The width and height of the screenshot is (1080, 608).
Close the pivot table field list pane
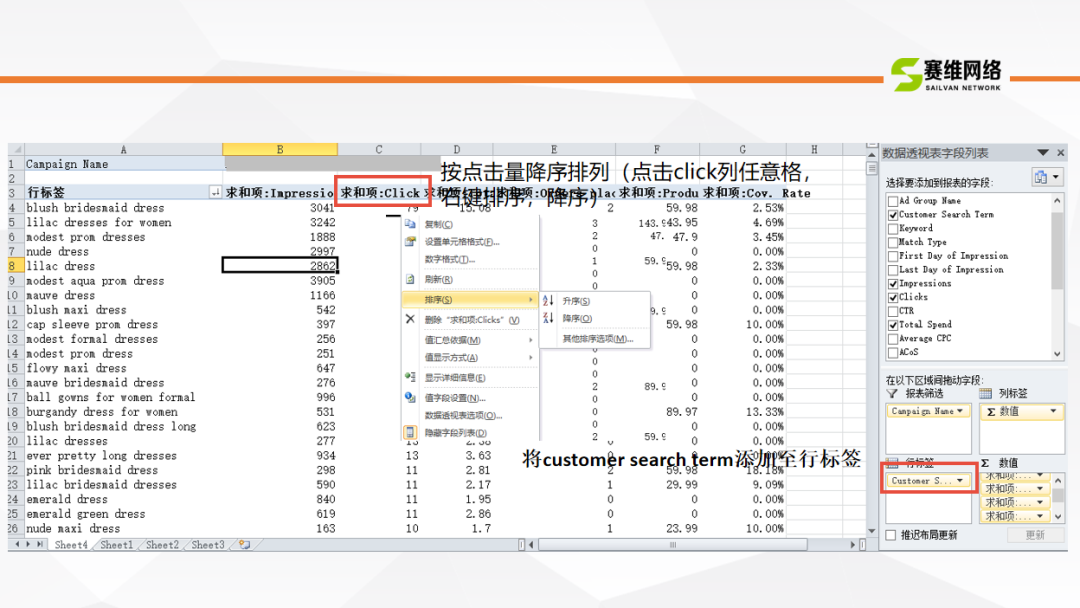[1061, 153]
